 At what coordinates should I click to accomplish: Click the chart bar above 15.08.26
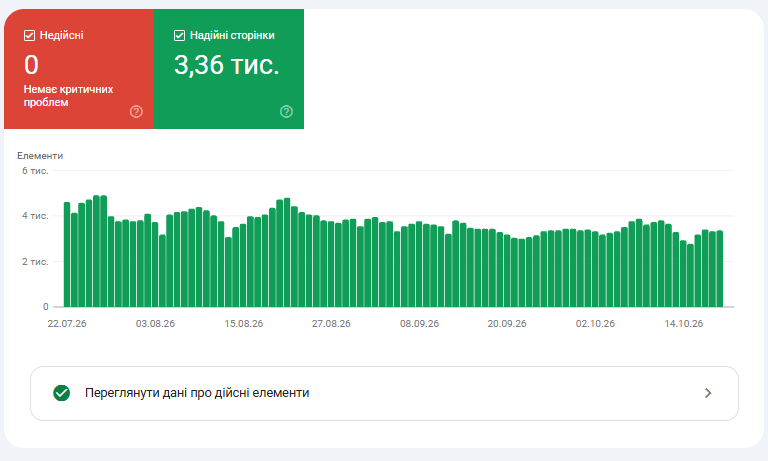click(243, 266)
